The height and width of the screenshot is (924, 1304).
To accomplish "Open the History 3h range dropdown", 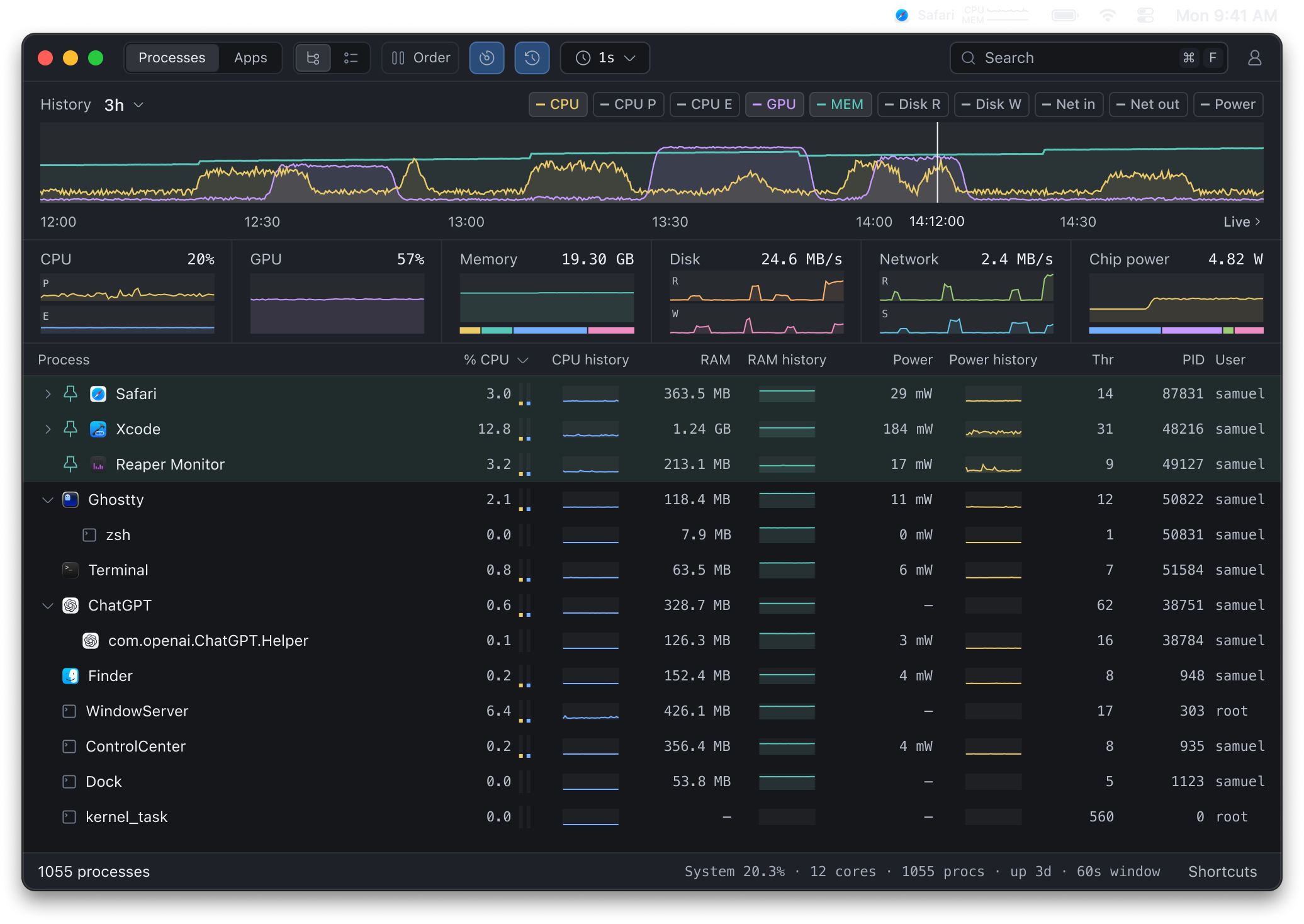I will pos(124,104).
